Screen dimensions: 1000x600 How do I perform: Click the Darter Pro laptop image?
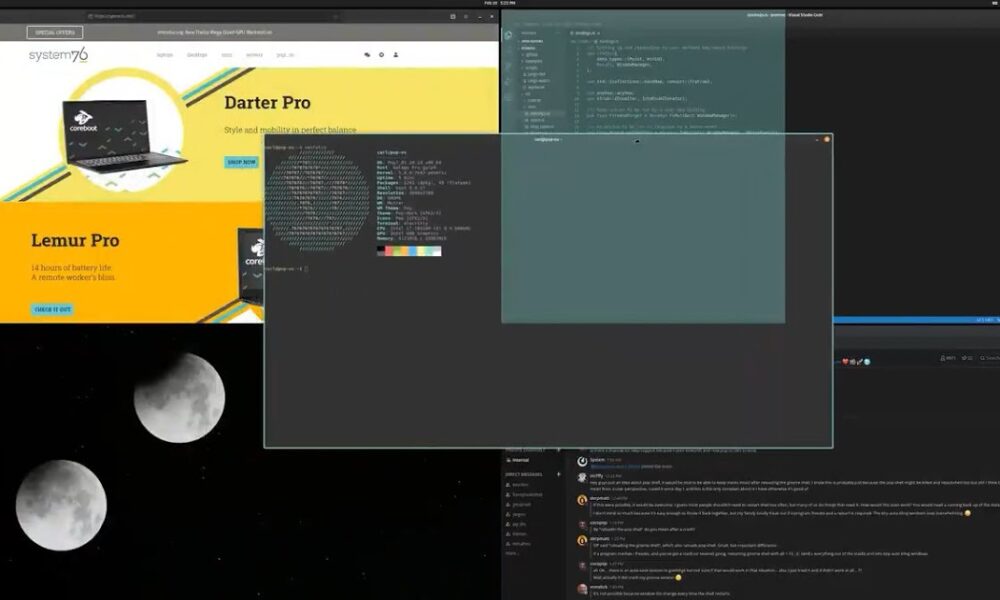122,138
